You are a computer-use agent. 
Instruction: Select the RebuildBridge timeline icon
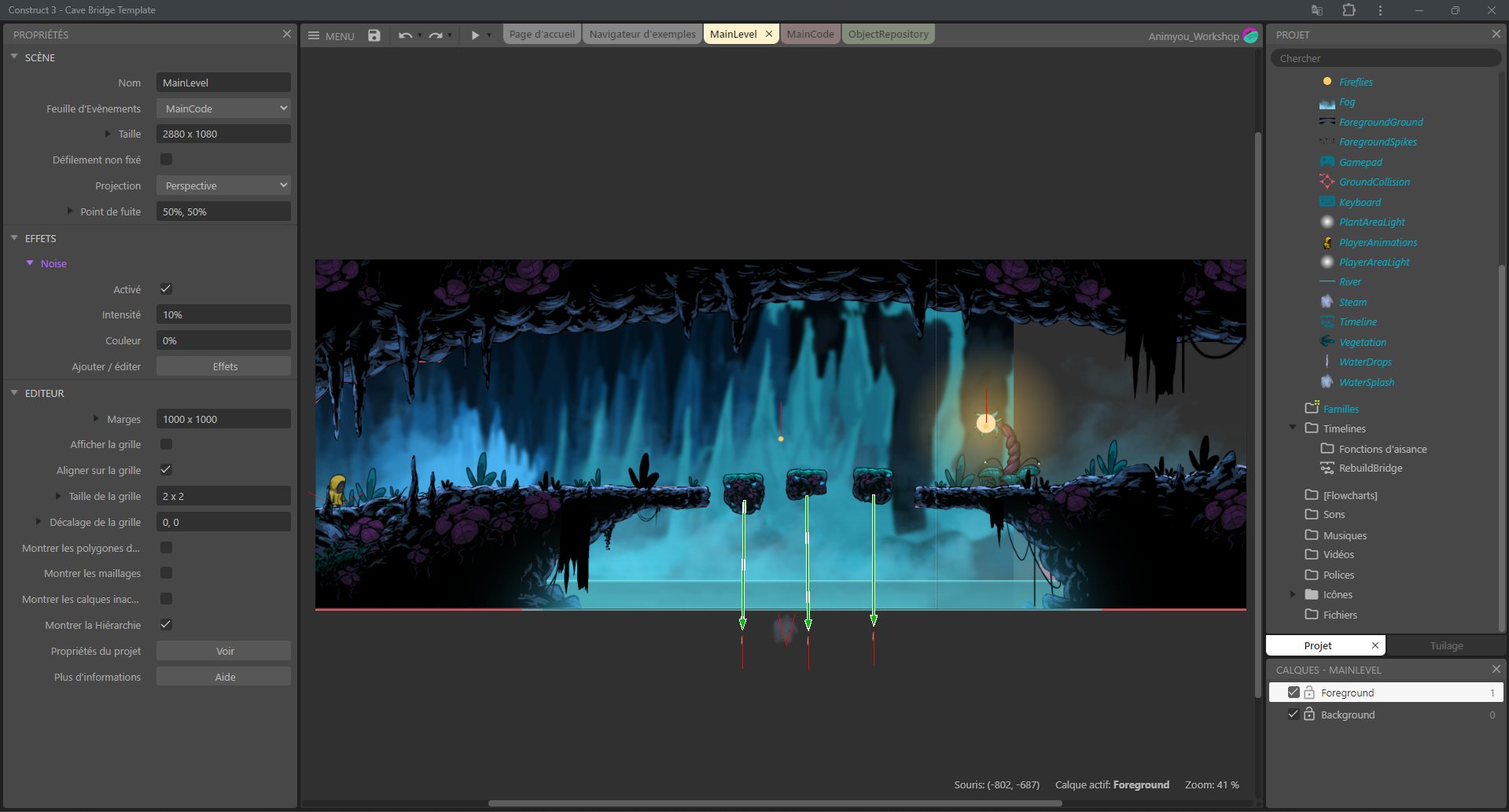[x=1327, y=468]
